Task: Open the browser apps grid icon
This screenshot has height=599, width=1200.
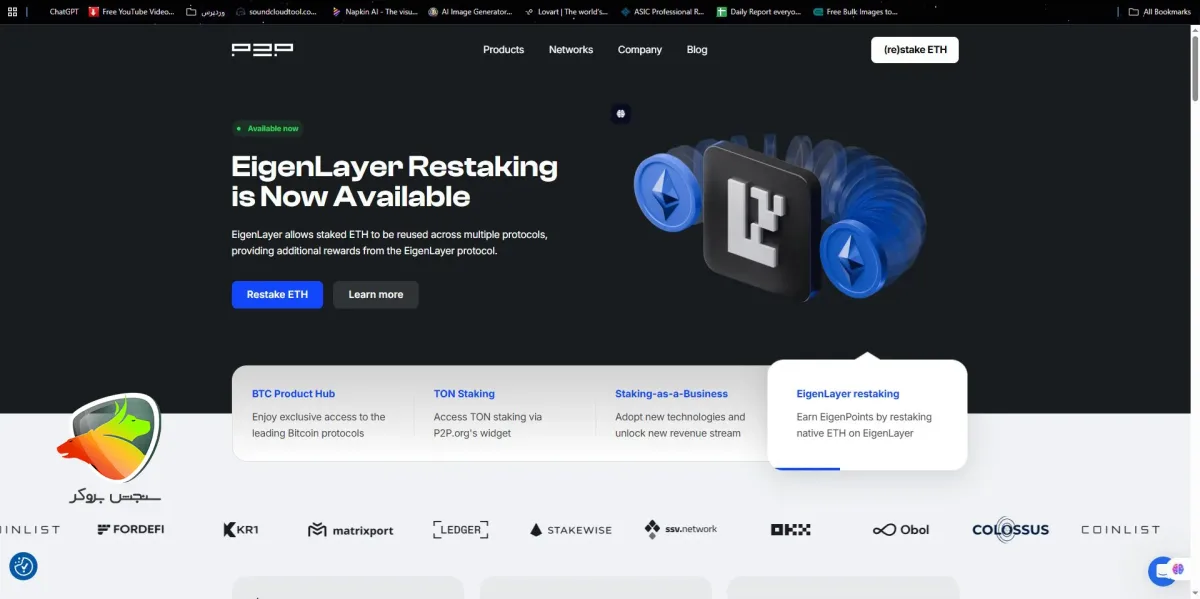Action: [12, 12]
